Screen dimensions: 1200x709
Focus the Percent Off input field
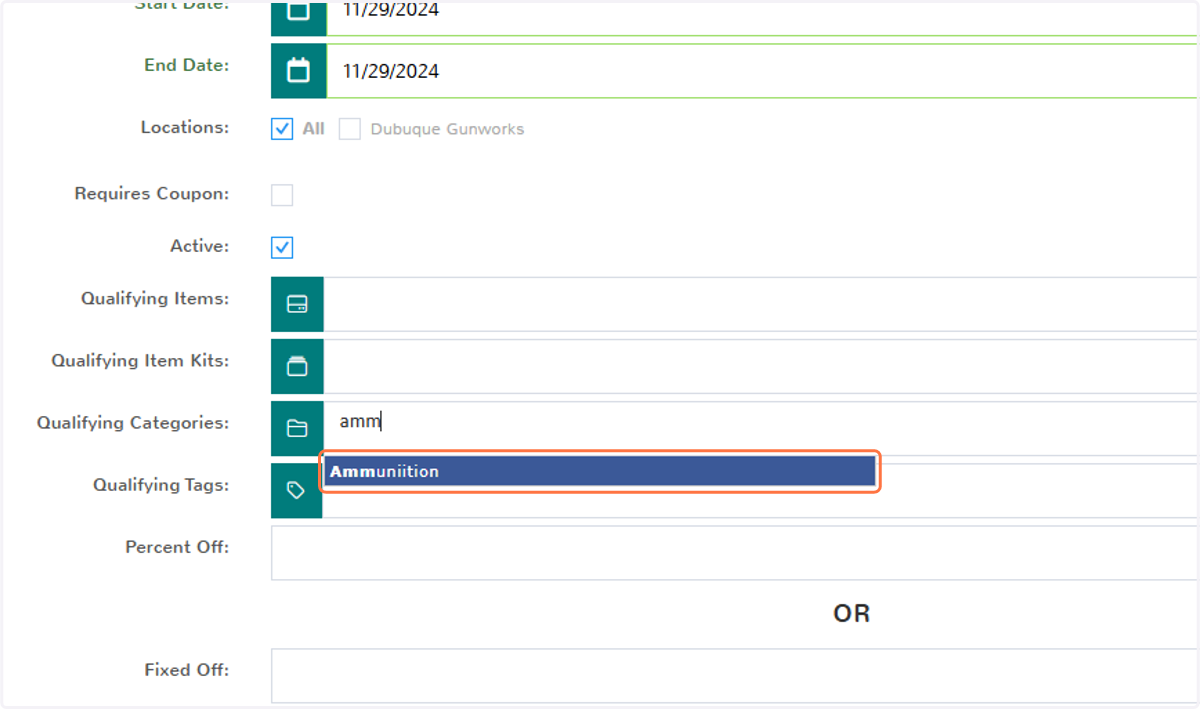[734, 553]
